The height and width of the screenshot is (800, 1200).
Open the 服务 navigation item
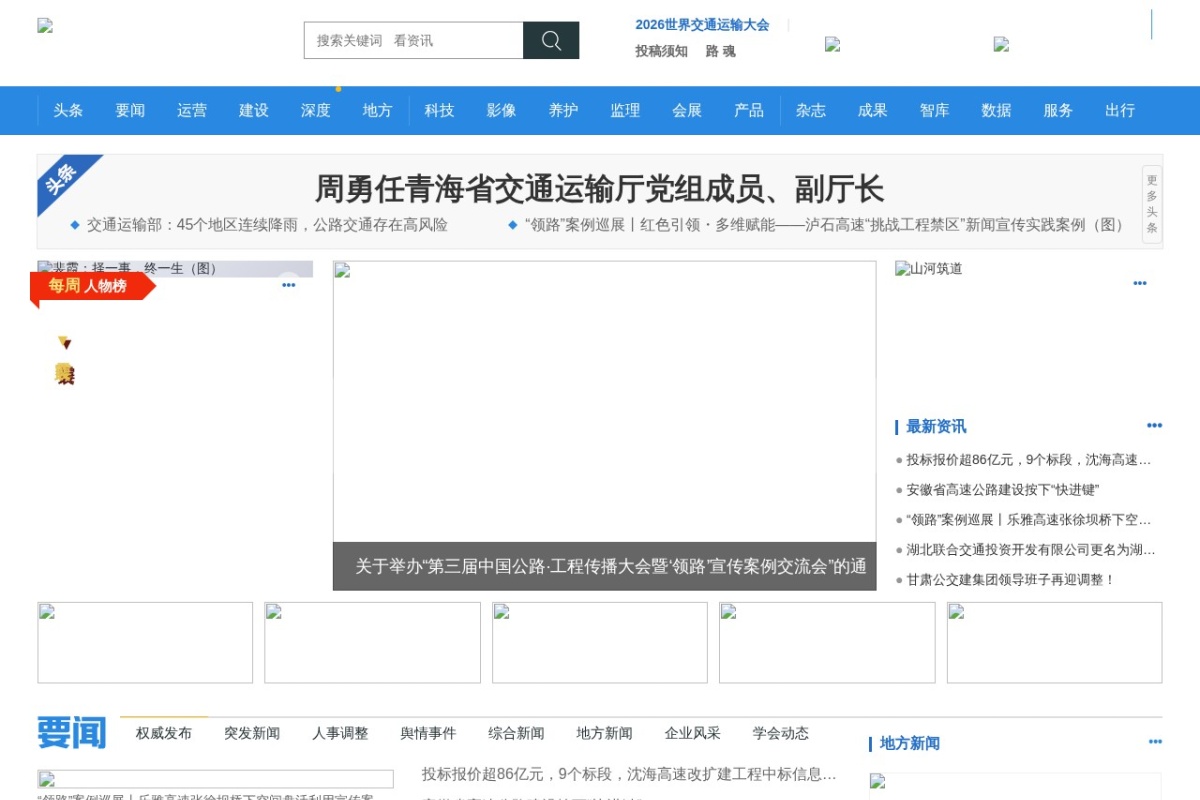click(x=1058, y=110)
